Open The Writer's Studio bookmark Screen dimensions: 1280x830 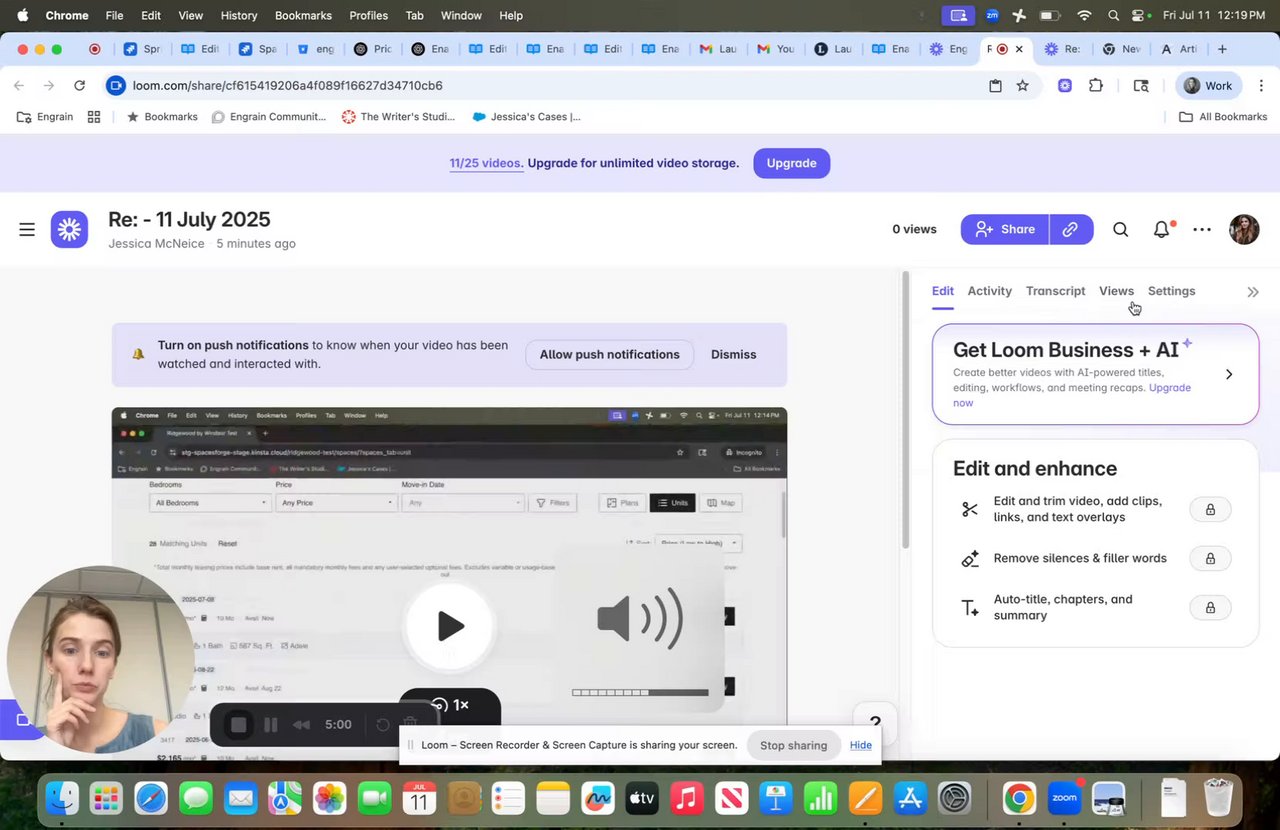[x=398, y=117]
